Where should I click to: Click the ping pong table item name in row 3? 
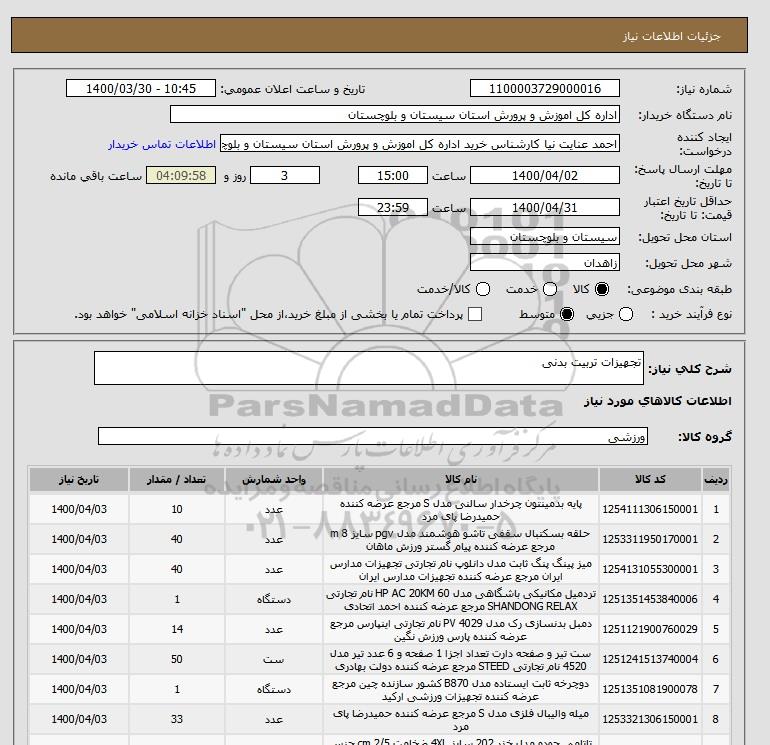click(461, 570)
